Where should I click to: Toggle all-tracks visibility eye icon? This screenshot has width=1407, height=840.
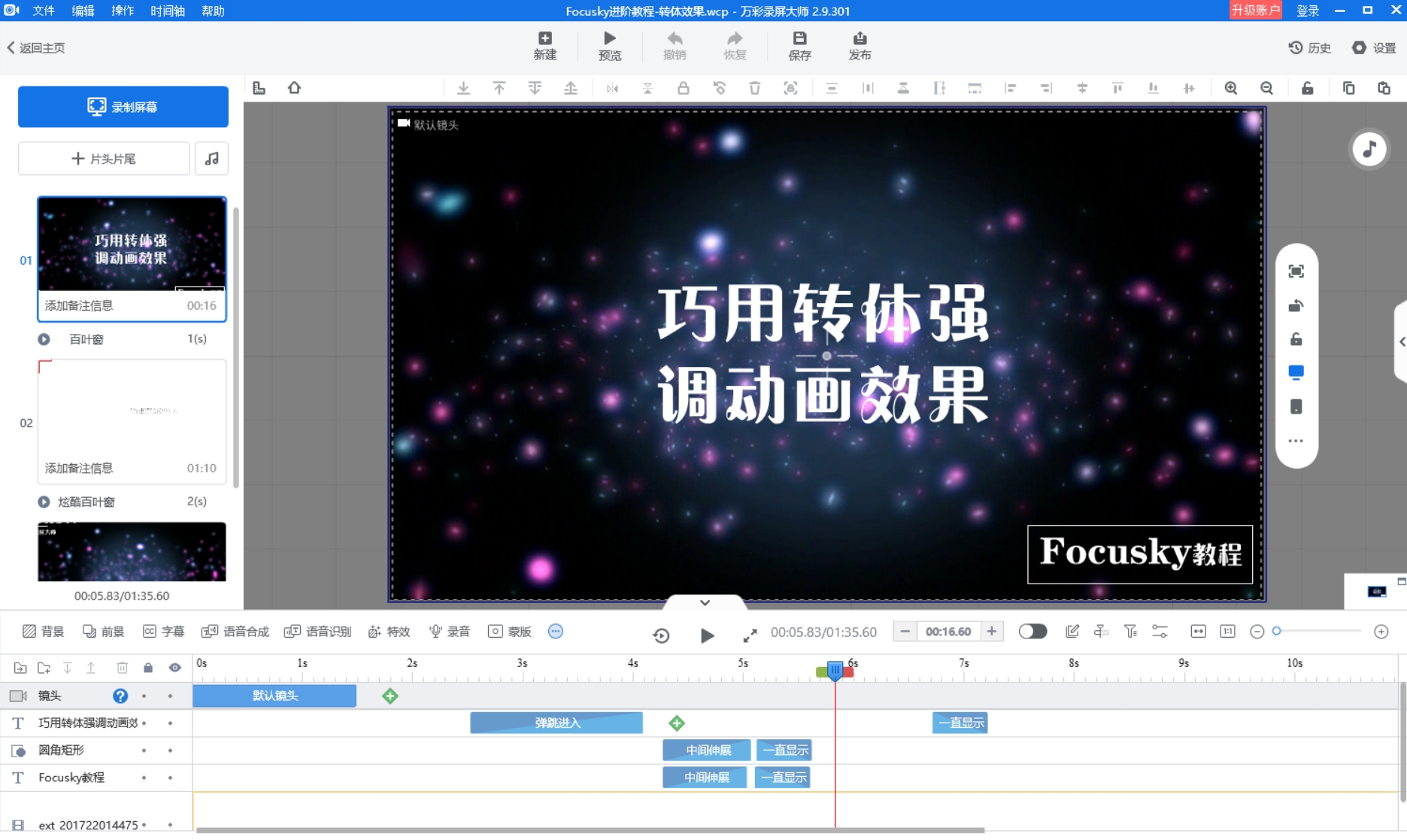coord(175,668)
